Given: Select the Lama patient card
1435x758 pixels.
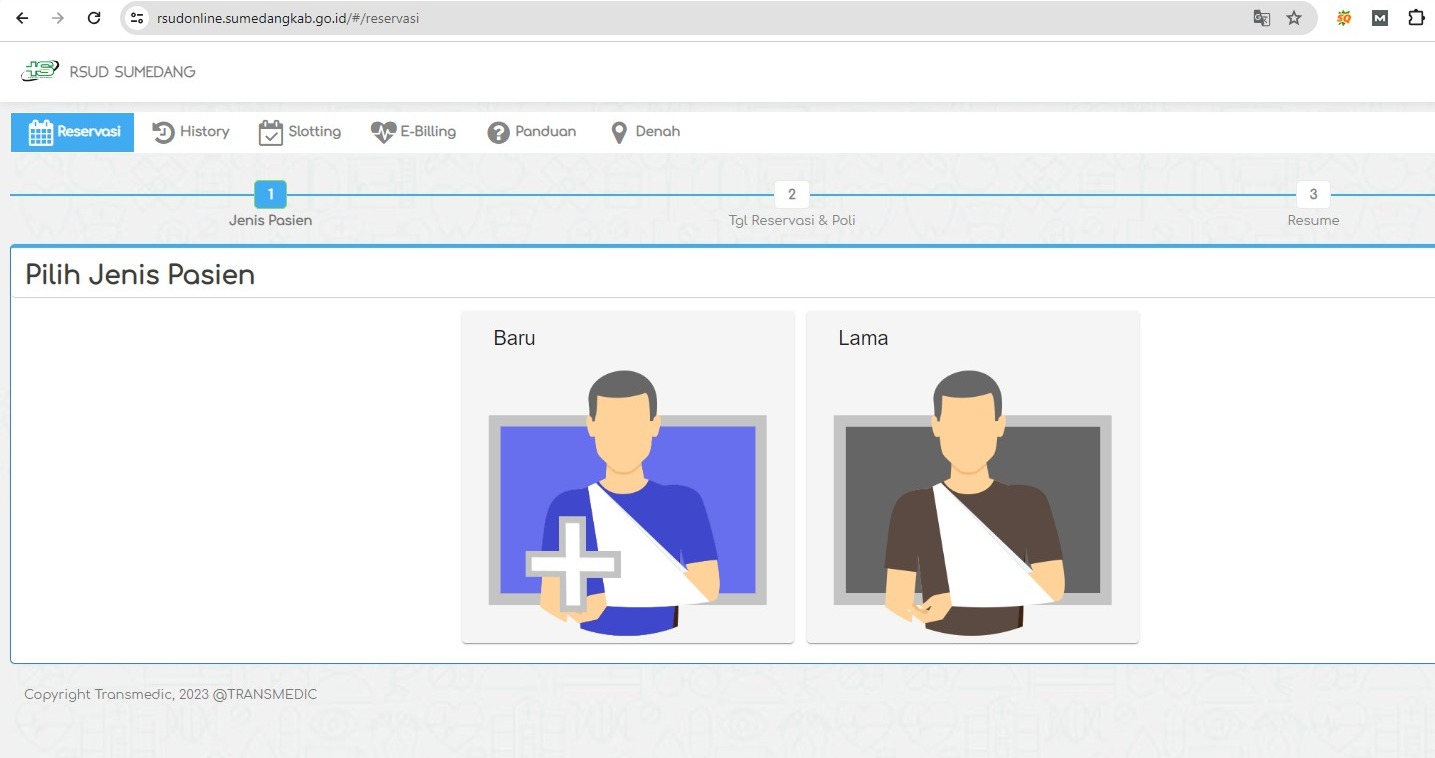Looking at the screenshot, I should click(x=972, y=477).
